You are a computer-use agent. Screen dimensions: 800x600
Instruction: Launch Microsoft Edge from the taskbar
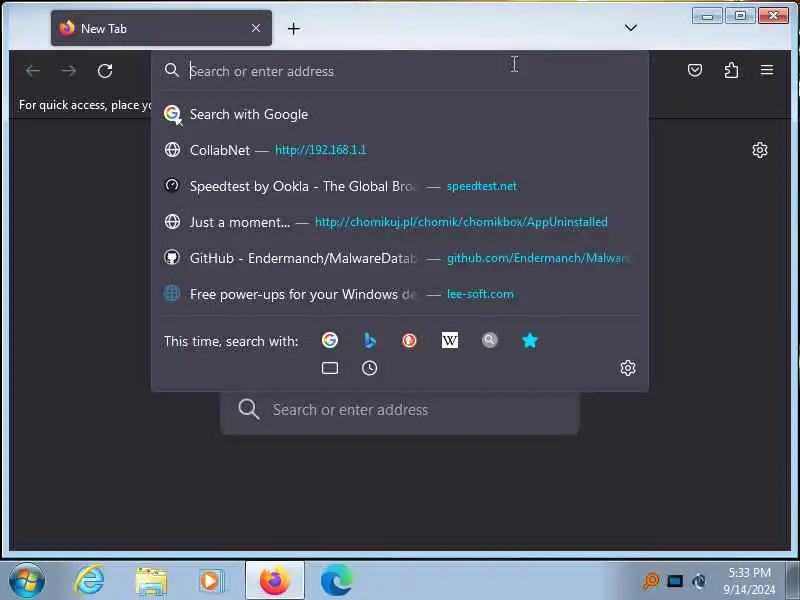(336, 581)
